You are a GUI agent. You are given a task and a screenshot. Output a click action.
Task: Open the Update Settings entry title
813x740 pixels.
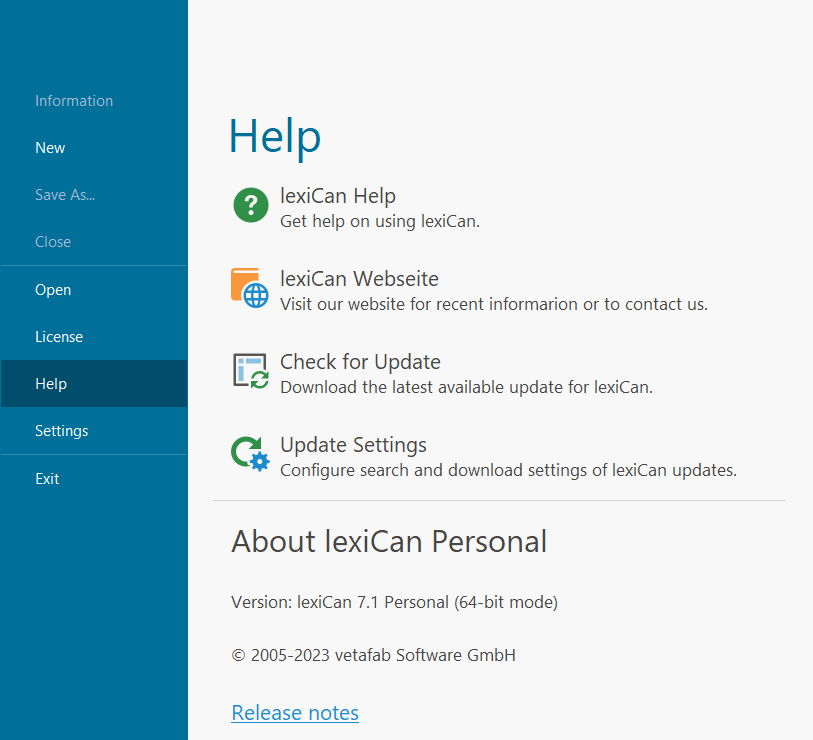pyautogui.click(x=353, y=445)
